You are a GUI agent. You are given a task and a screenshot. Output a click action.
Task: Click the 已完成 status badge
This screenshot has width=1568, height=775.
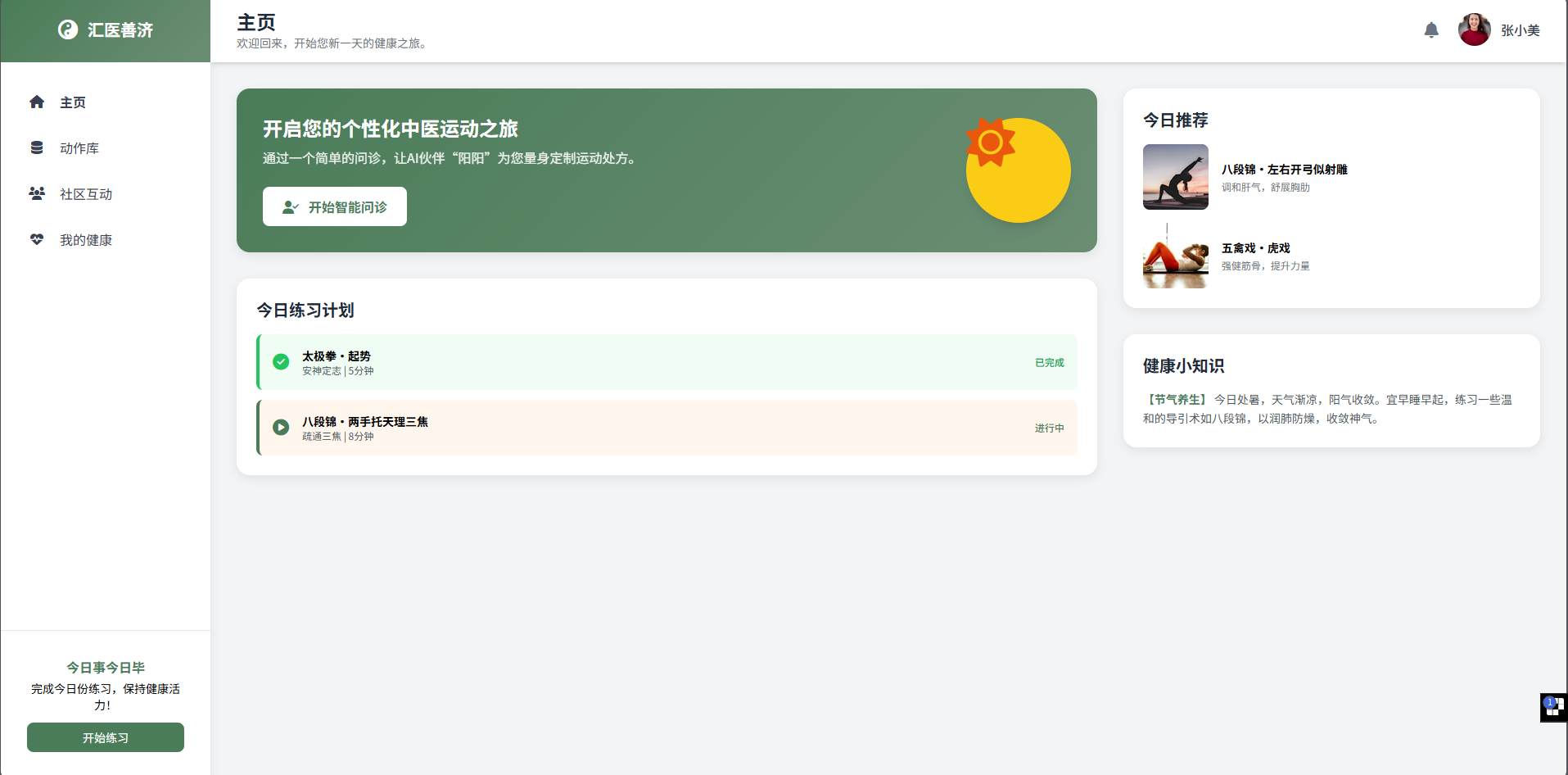[x=1049, y=361]
